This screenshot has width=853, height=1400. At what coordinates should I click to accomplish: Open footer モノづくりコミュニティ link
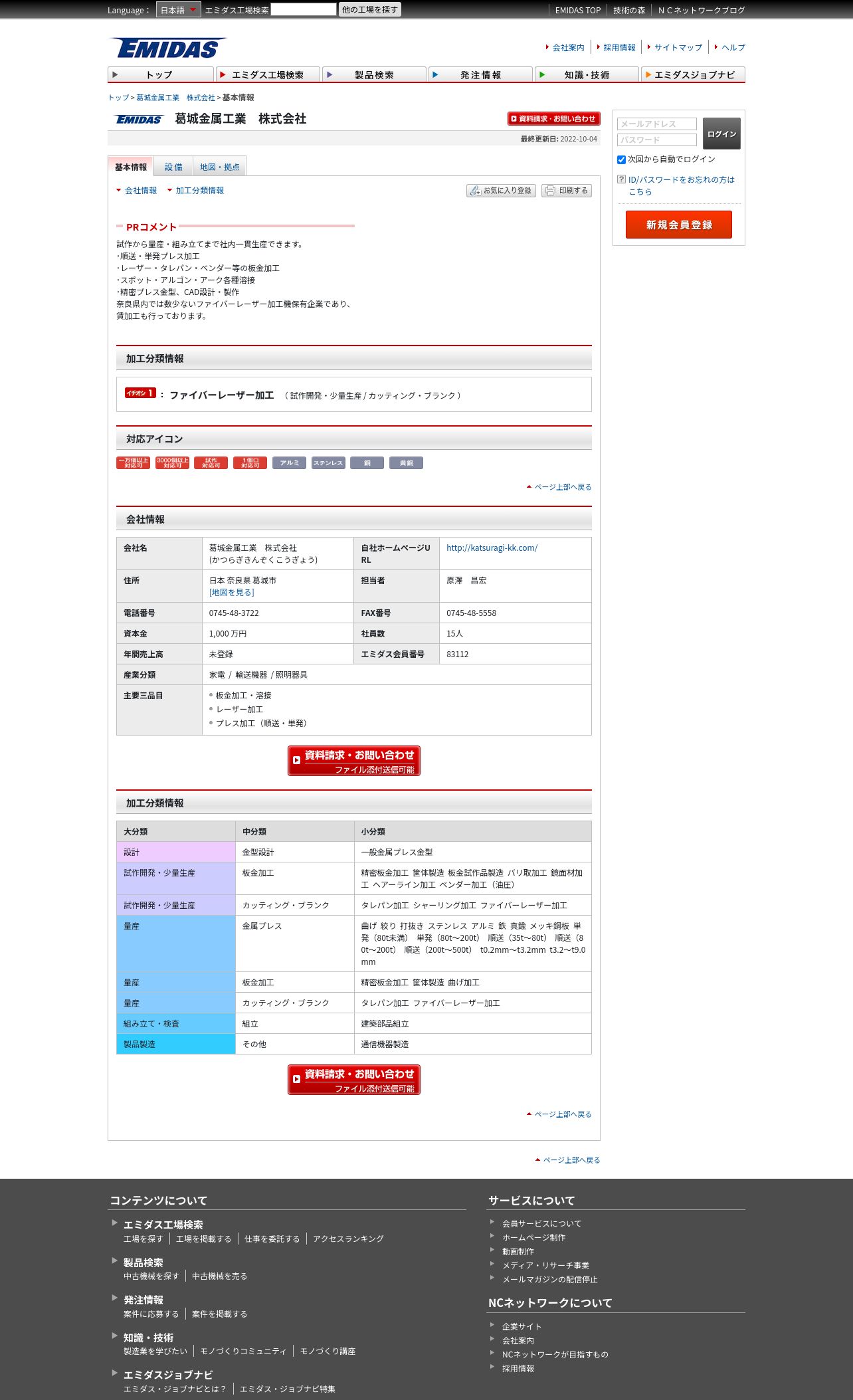(x=243, y=1351)
